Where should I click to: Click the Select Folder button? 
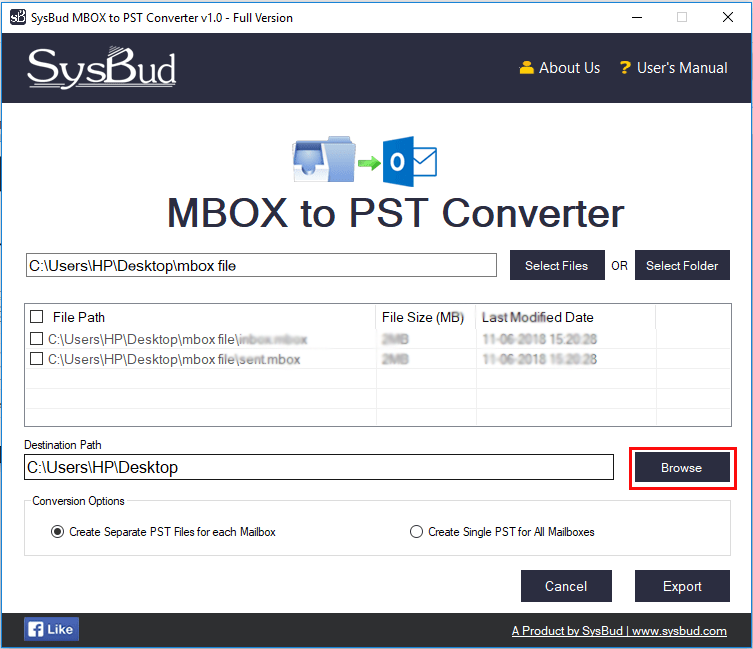[x=682, y=265]
